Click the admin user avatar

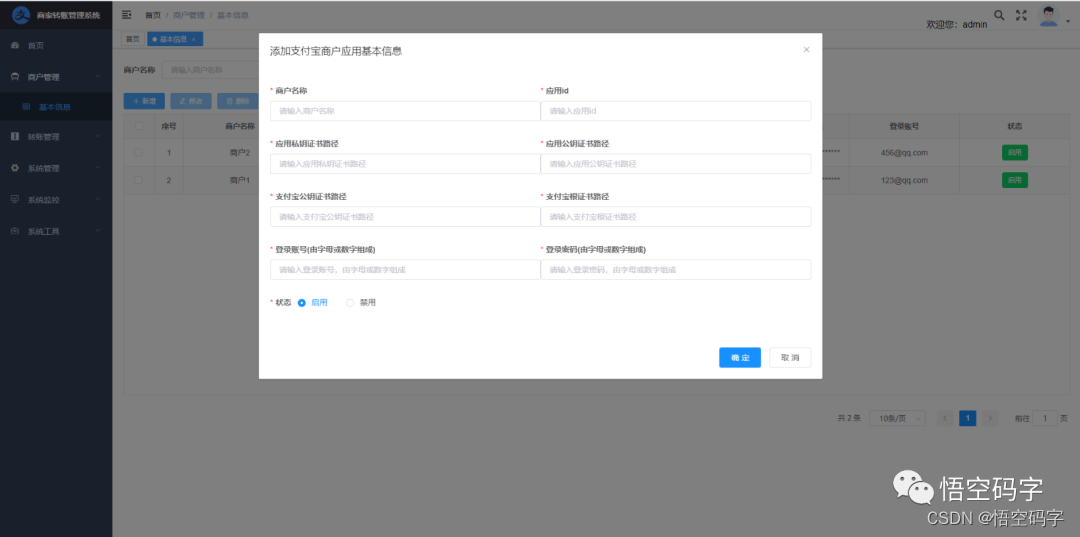coord(1048,17)
